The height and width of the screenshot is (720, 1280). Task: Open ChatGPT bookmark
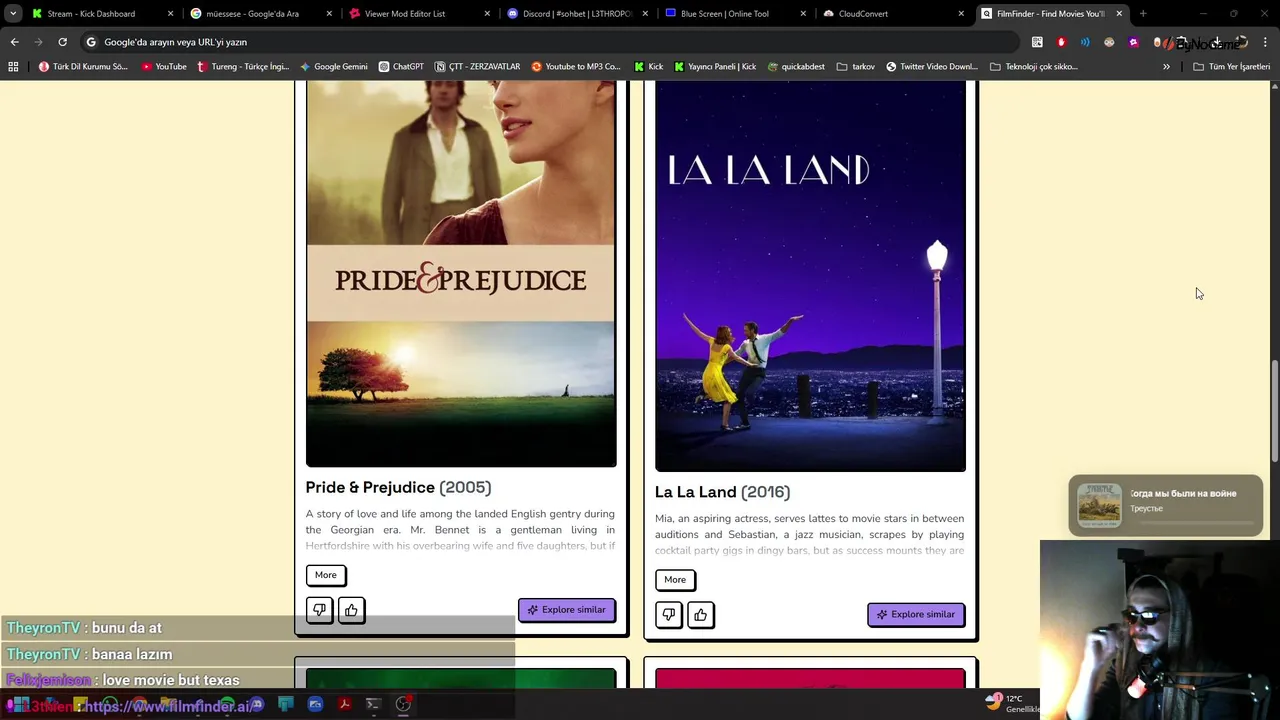[401, 67]
